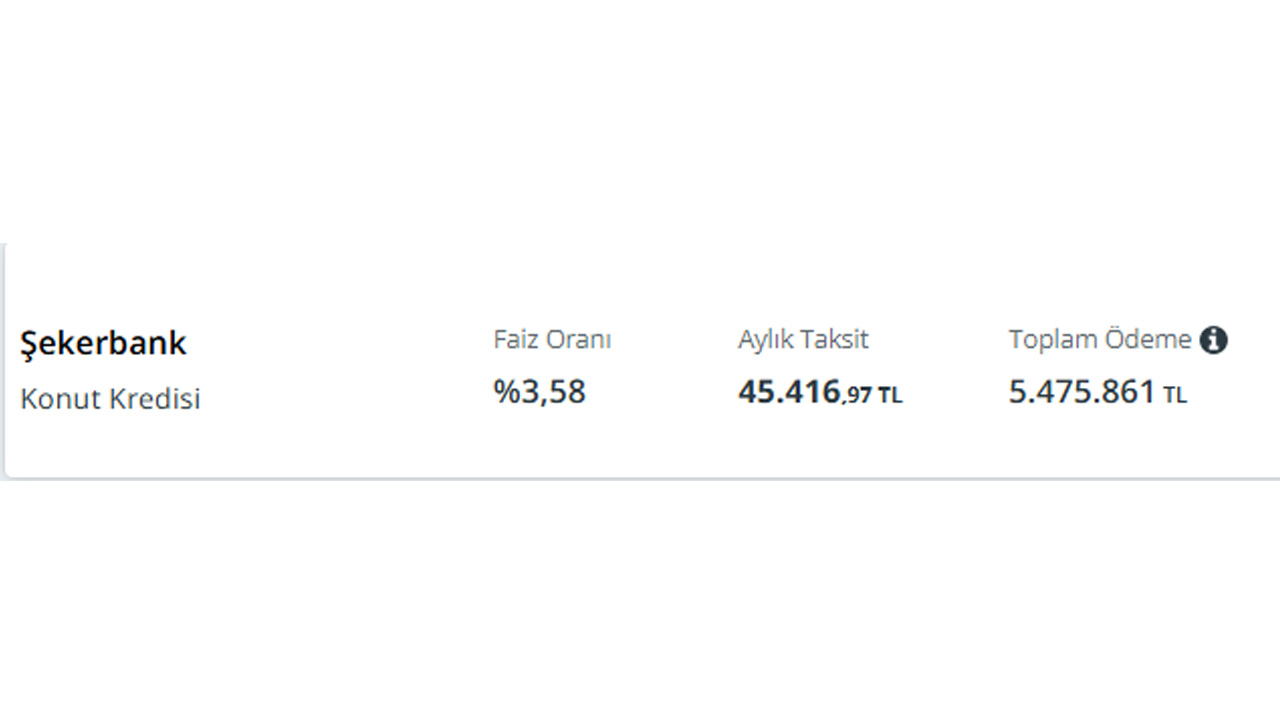Select the 5.475.861 total payment amount
Image resolution: width=1280 pixels, height=720 pixels.
(x=1082, y=392)
